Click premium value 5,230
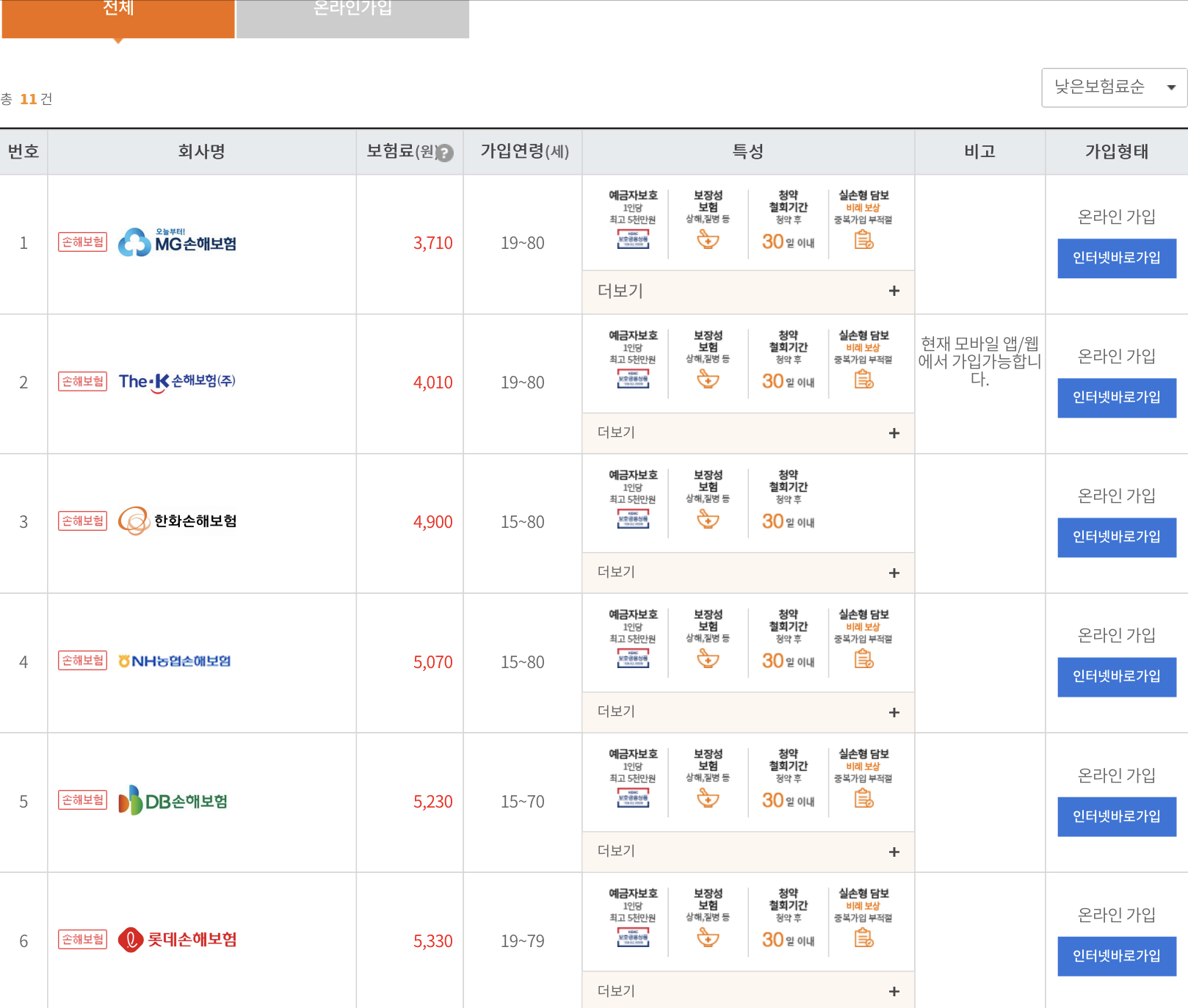This screenshot has height=1008, width=1188. (432, 802)
